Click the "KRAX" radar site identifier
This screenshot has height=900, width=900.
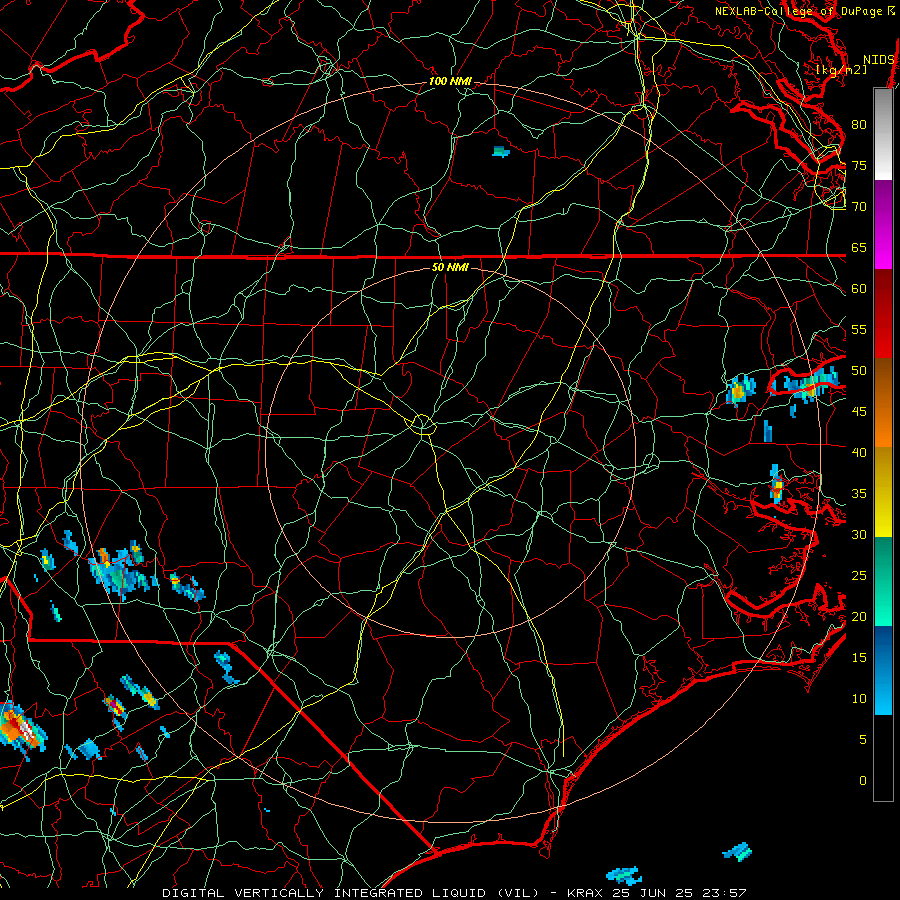(584, 893)
